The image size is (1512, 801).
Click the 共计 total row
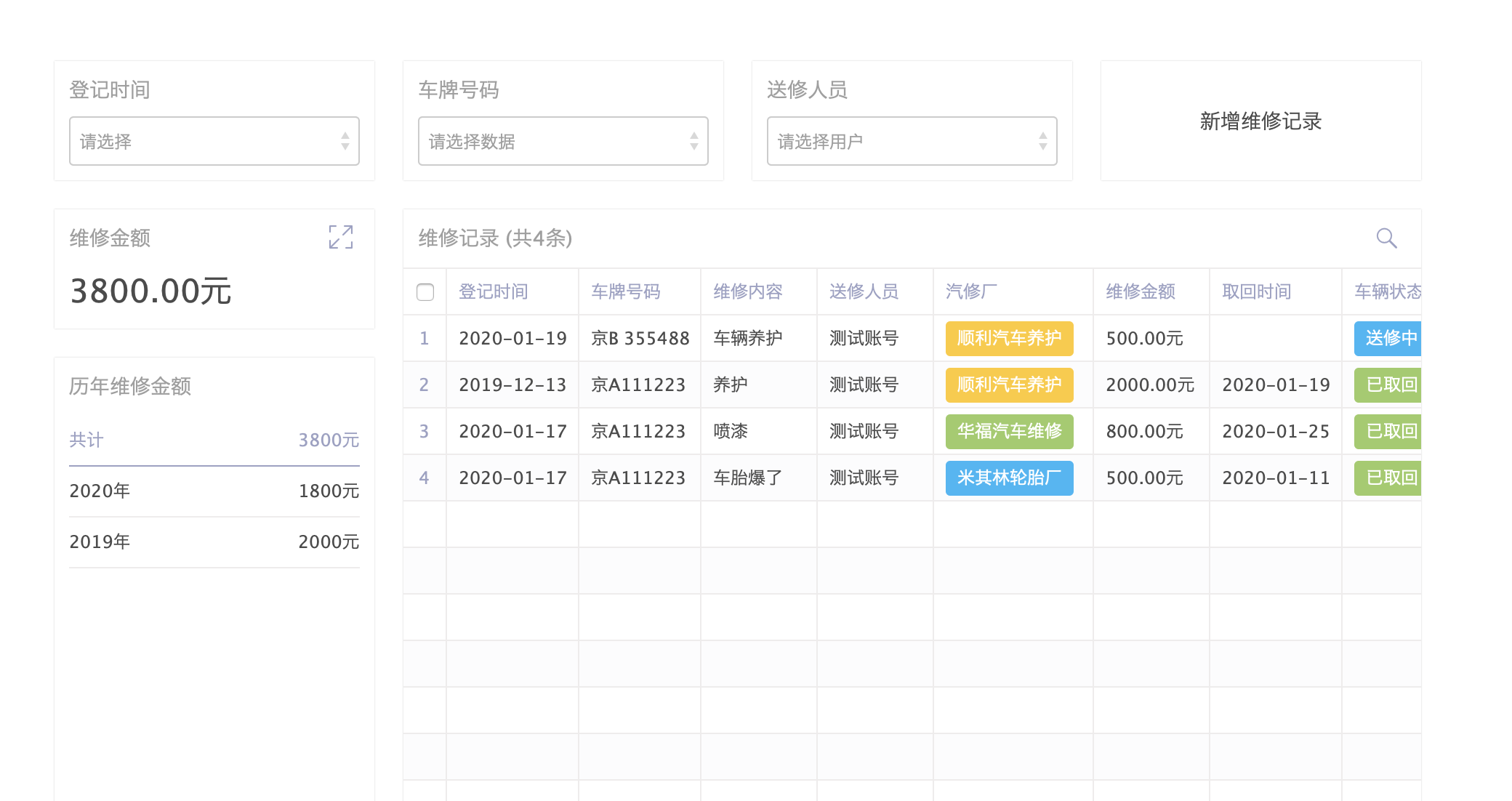tap(214, 440)
